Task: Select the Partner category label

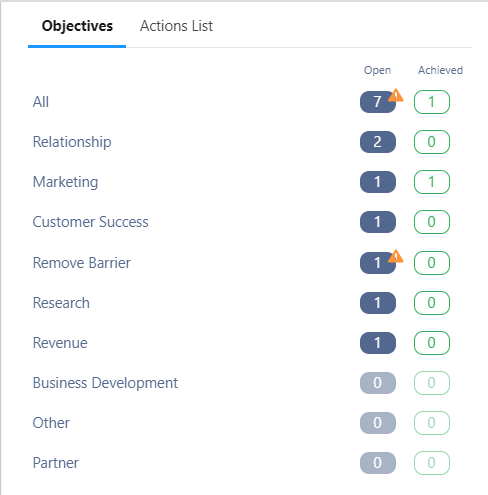Action: click(56, 463)
